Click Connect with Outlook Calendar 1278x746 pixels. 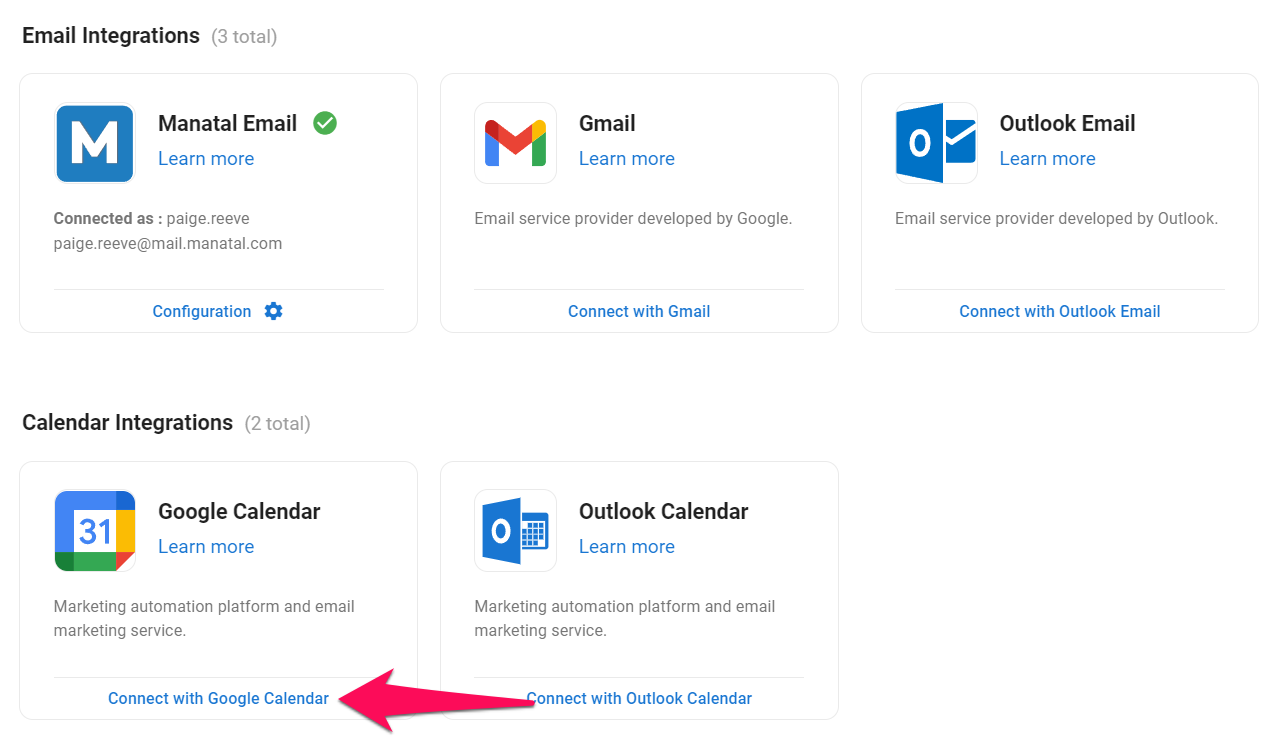point(639,698)
